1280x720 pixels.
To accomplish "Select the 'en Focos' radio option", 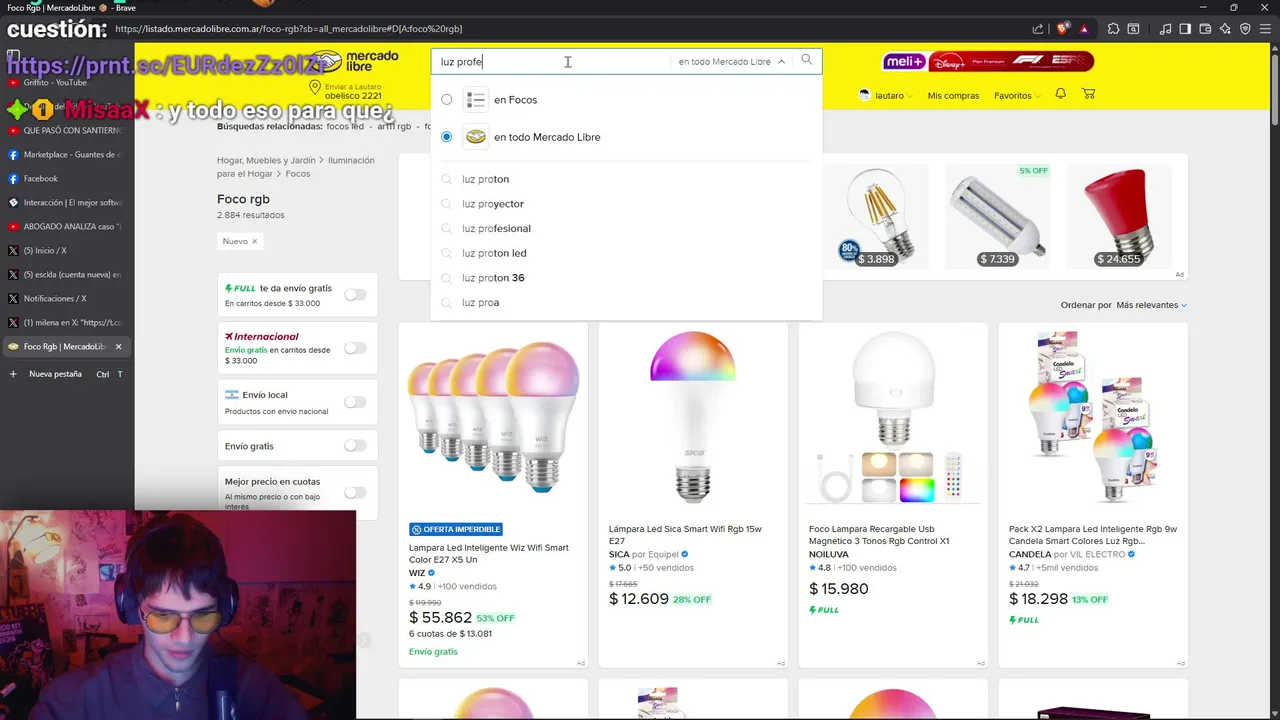I will point(446,99).
